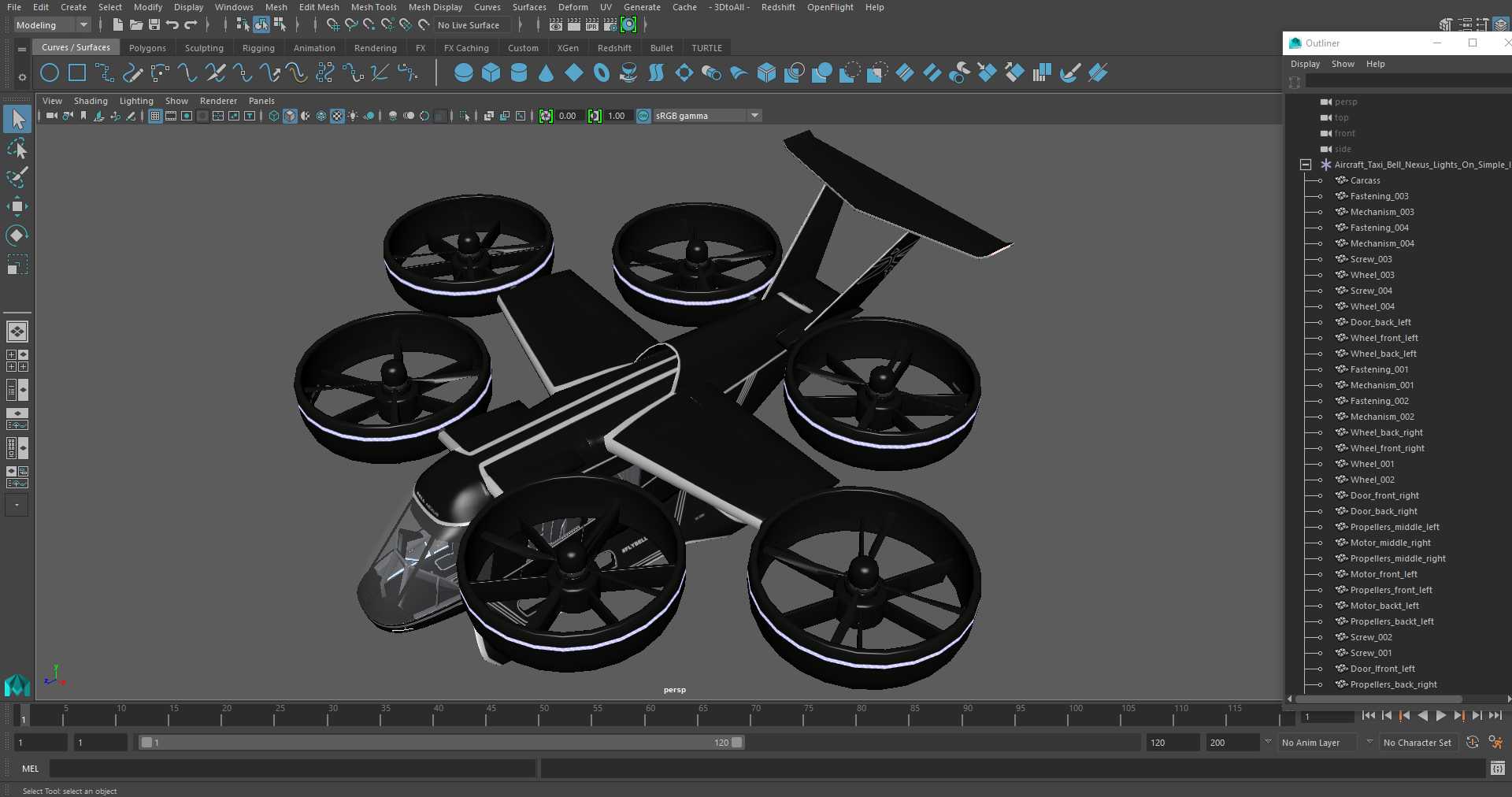The width and height of the screenshot is (1512, 797).
Task: Toggle textured display in viewport
Action: tap(337, 116)
